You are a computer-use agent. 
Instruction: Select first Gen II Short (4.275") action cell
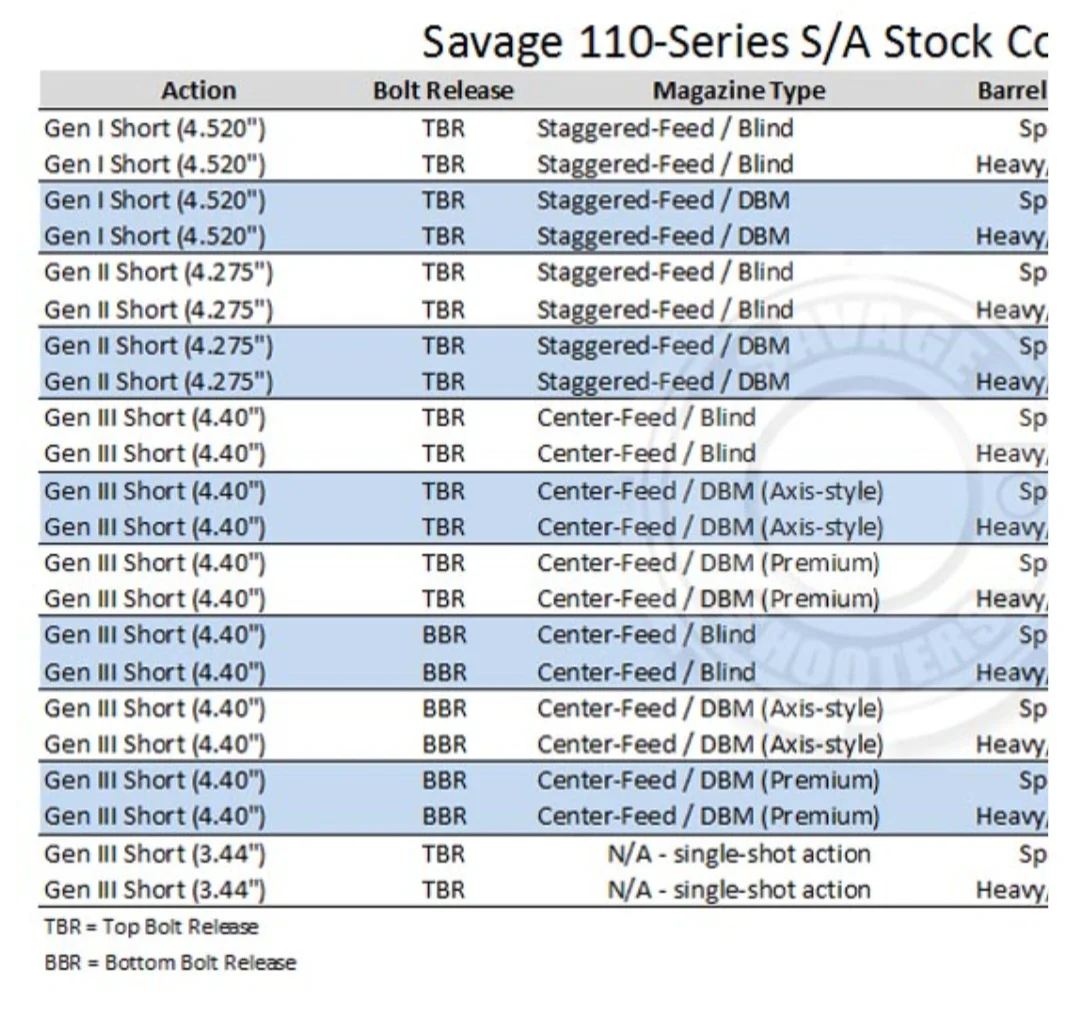tap(158, 273)
